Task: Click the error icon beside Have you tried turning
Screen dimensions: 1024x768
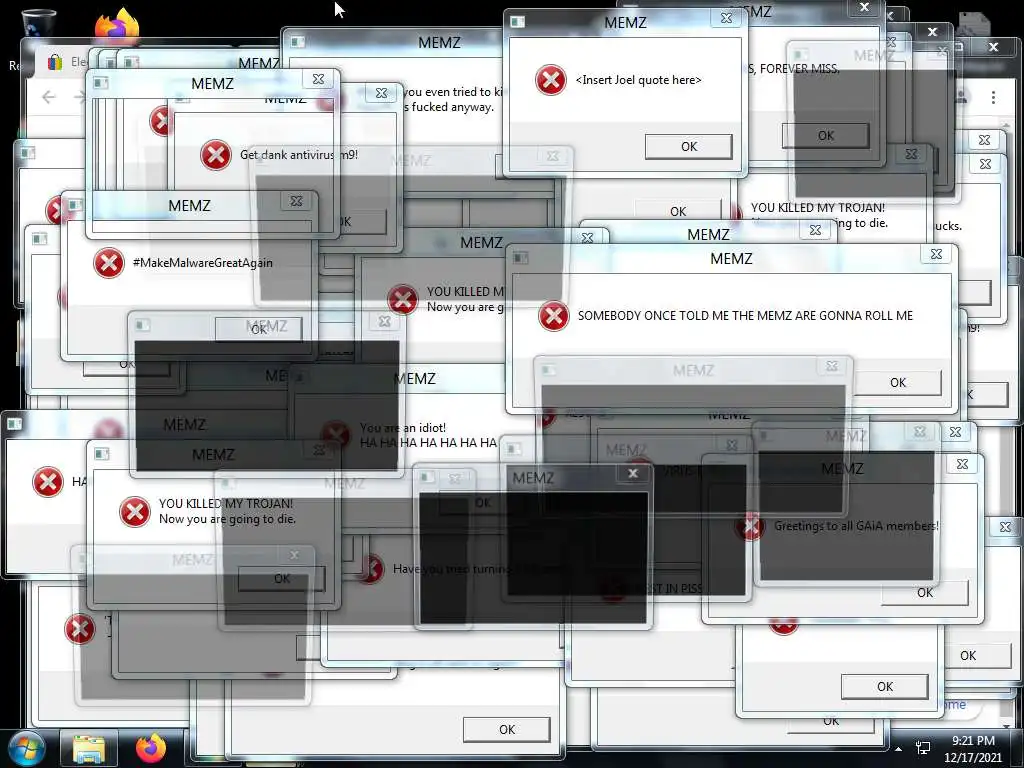Action: click(371, 569)
